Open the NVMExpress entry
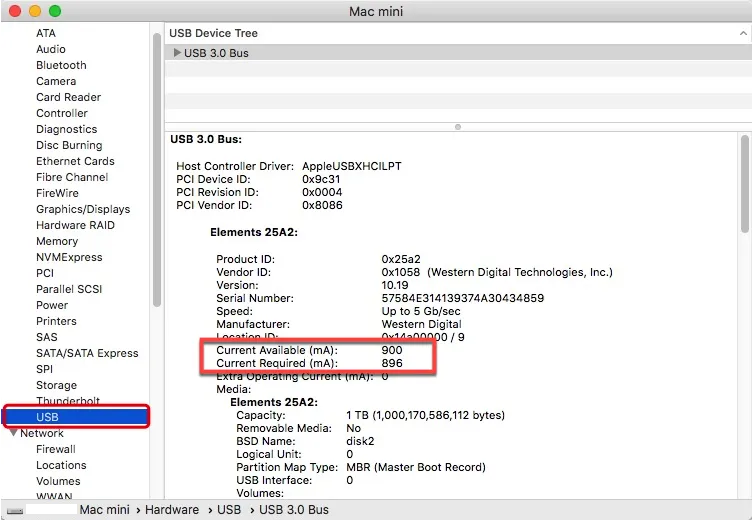The width and height of the screenshot is (752, 520). point(69,257)
